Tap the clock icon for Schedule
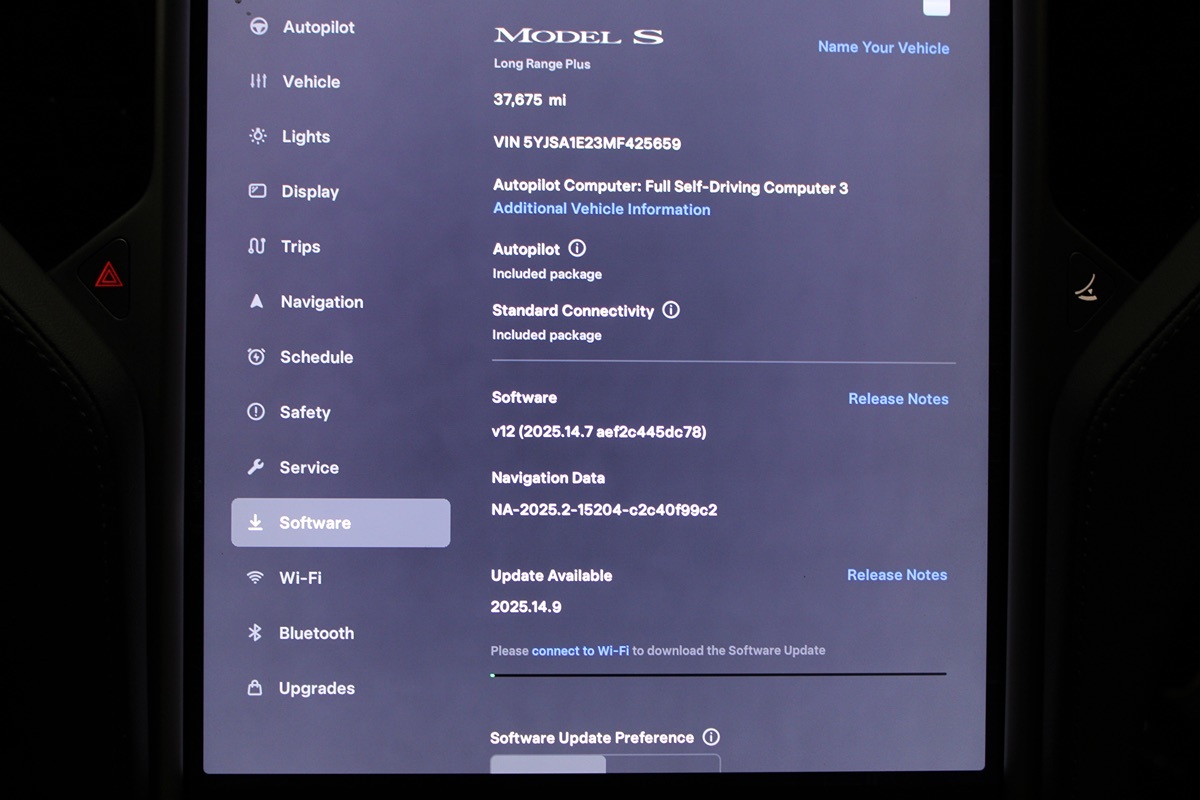The height and width of the screenshot is (800, 1200). coord(256,357)
